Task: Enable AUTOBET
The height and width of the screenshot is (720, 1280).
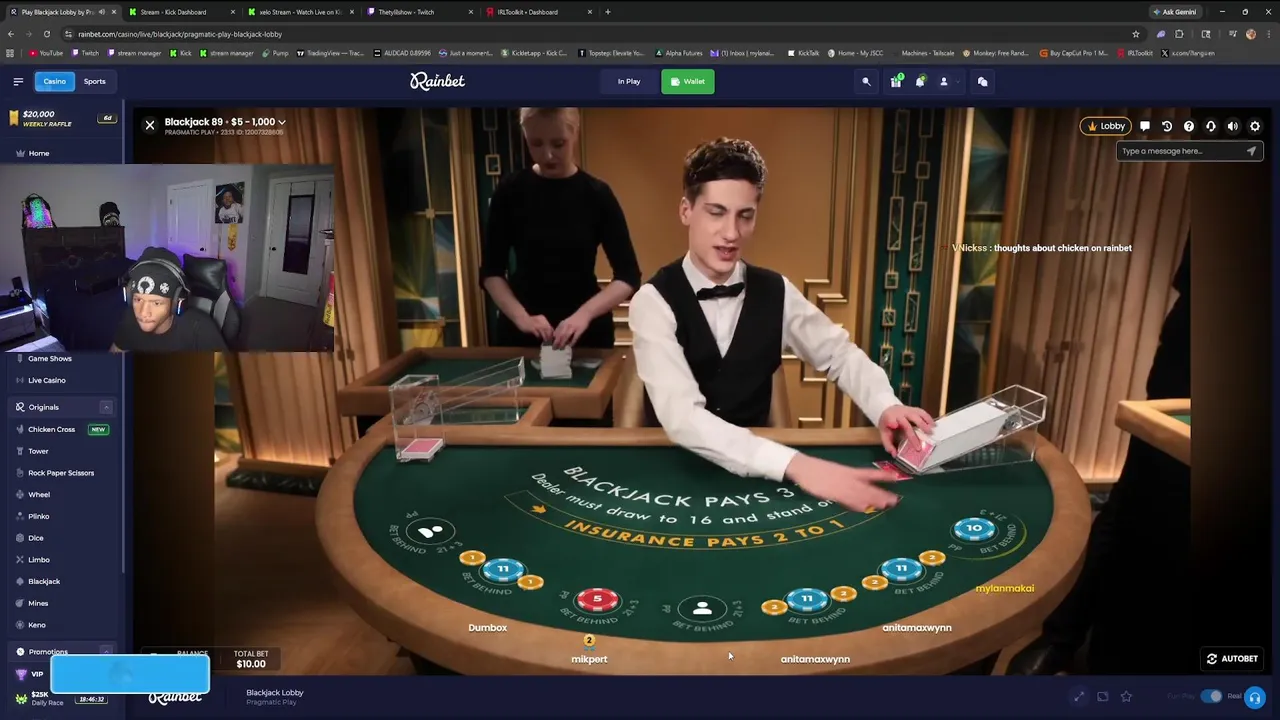Action: point(1231,659)
